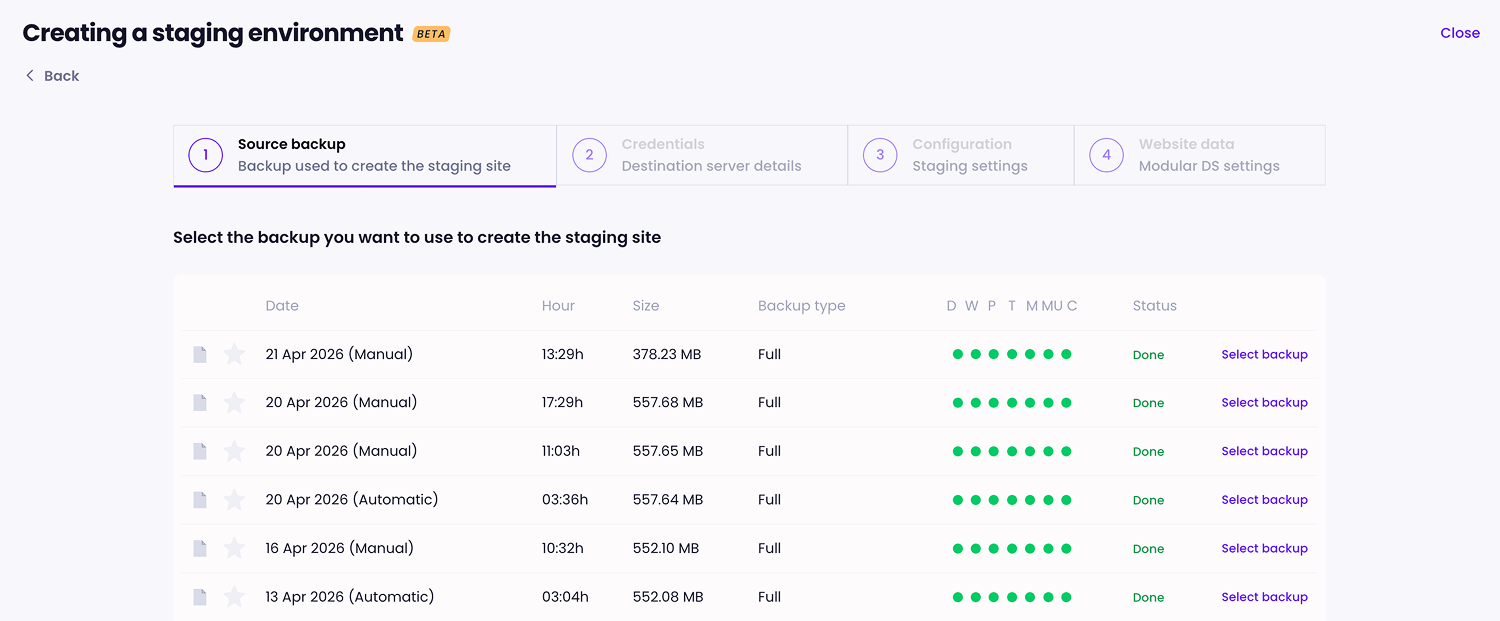Screen dimensions: 1500x621
Task: Star the 20 Apr 11:03h manual backup
Action: click(x=234, y=451)
